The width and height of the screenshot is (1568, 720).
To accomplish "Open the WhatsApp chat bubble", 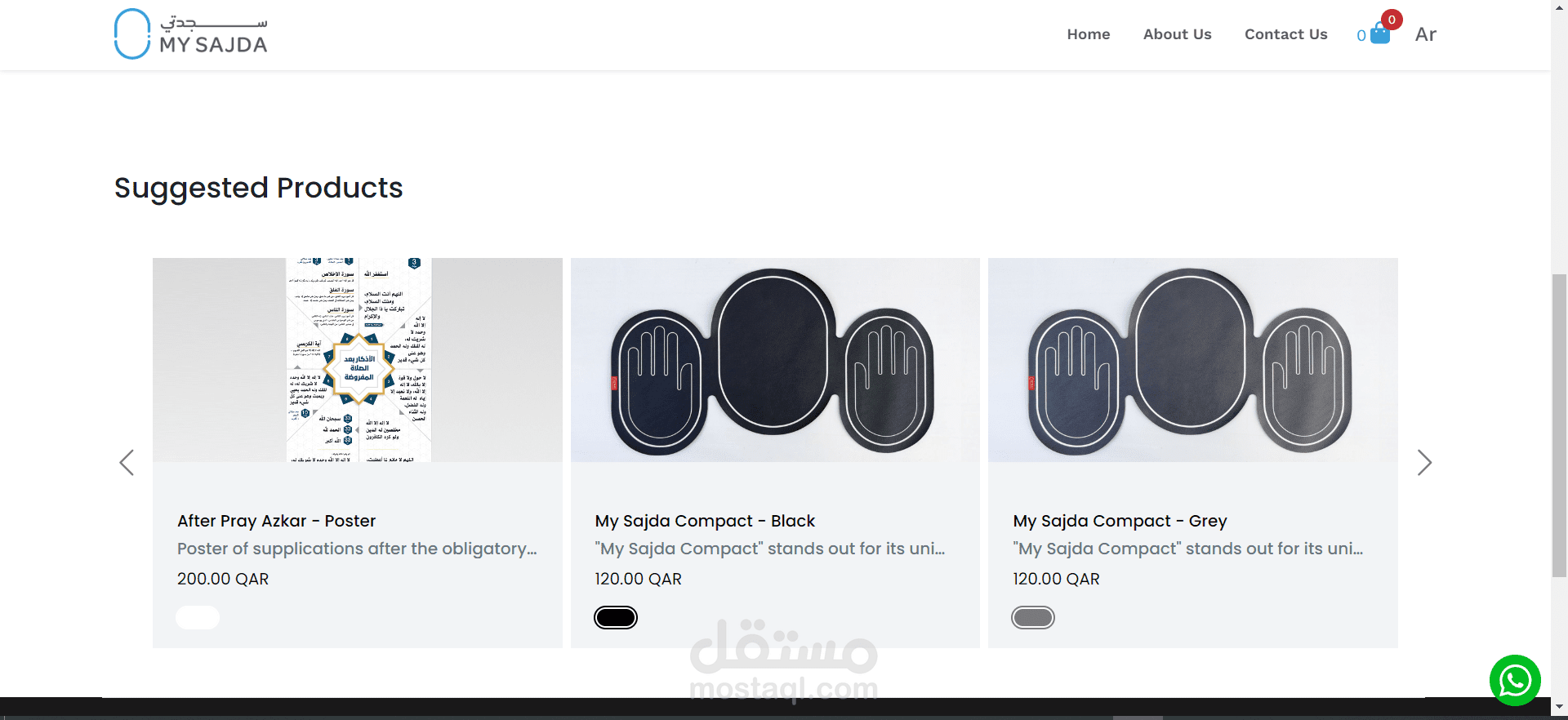I will coord(1515,680).
